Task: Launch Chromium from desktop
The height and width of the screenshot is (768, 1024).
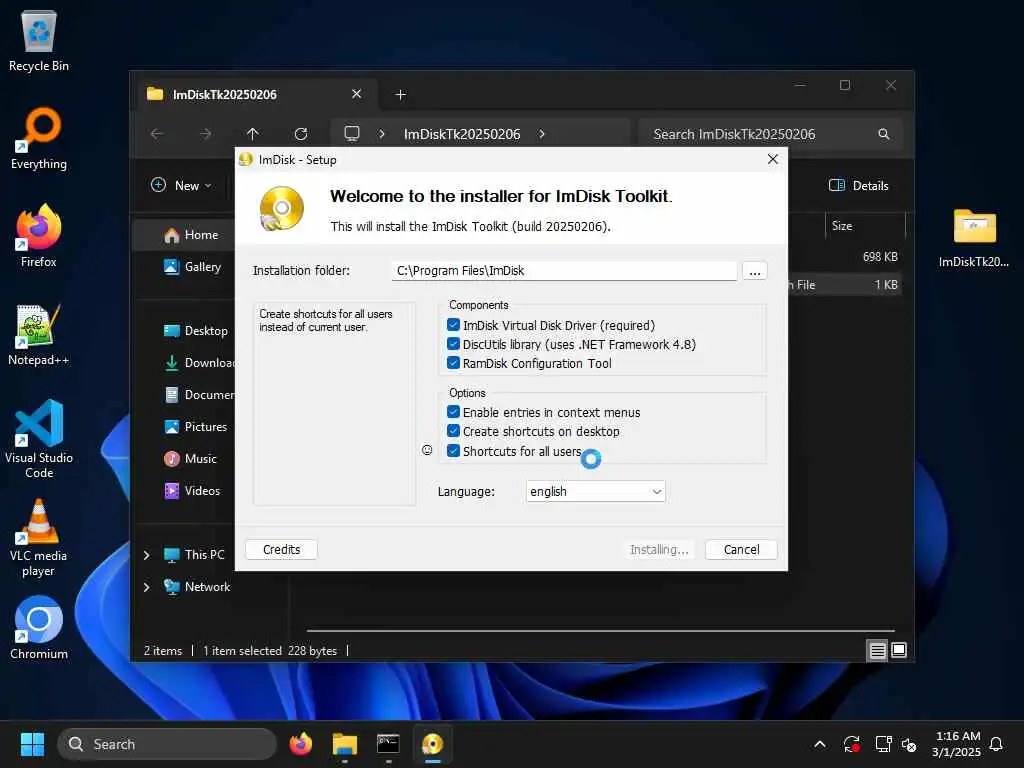Action: coord(39,628)
